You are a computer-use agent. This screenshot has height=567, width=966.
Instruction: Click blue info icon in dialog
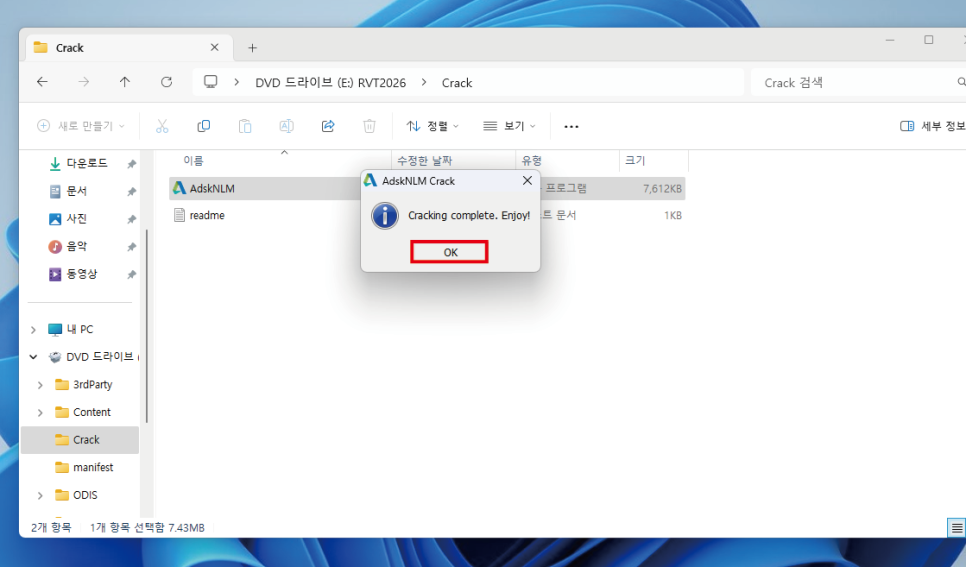coord(385,216)
